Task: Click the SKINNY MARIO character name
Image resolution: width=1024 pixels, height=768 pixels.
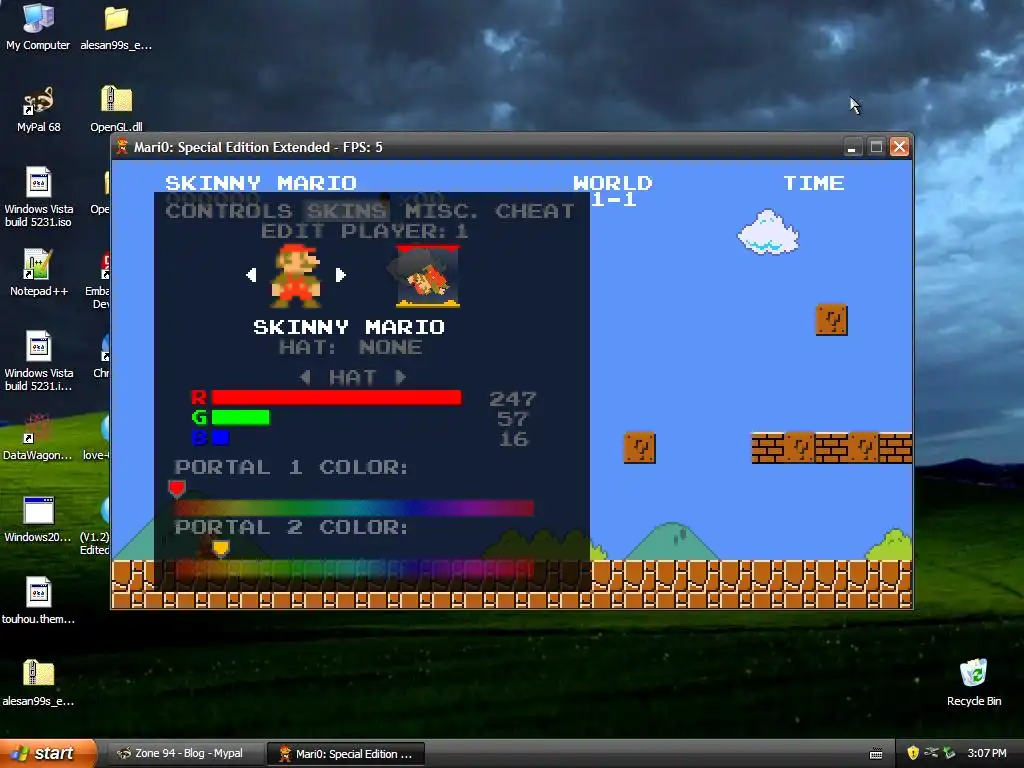Action: tap(349, 327)
